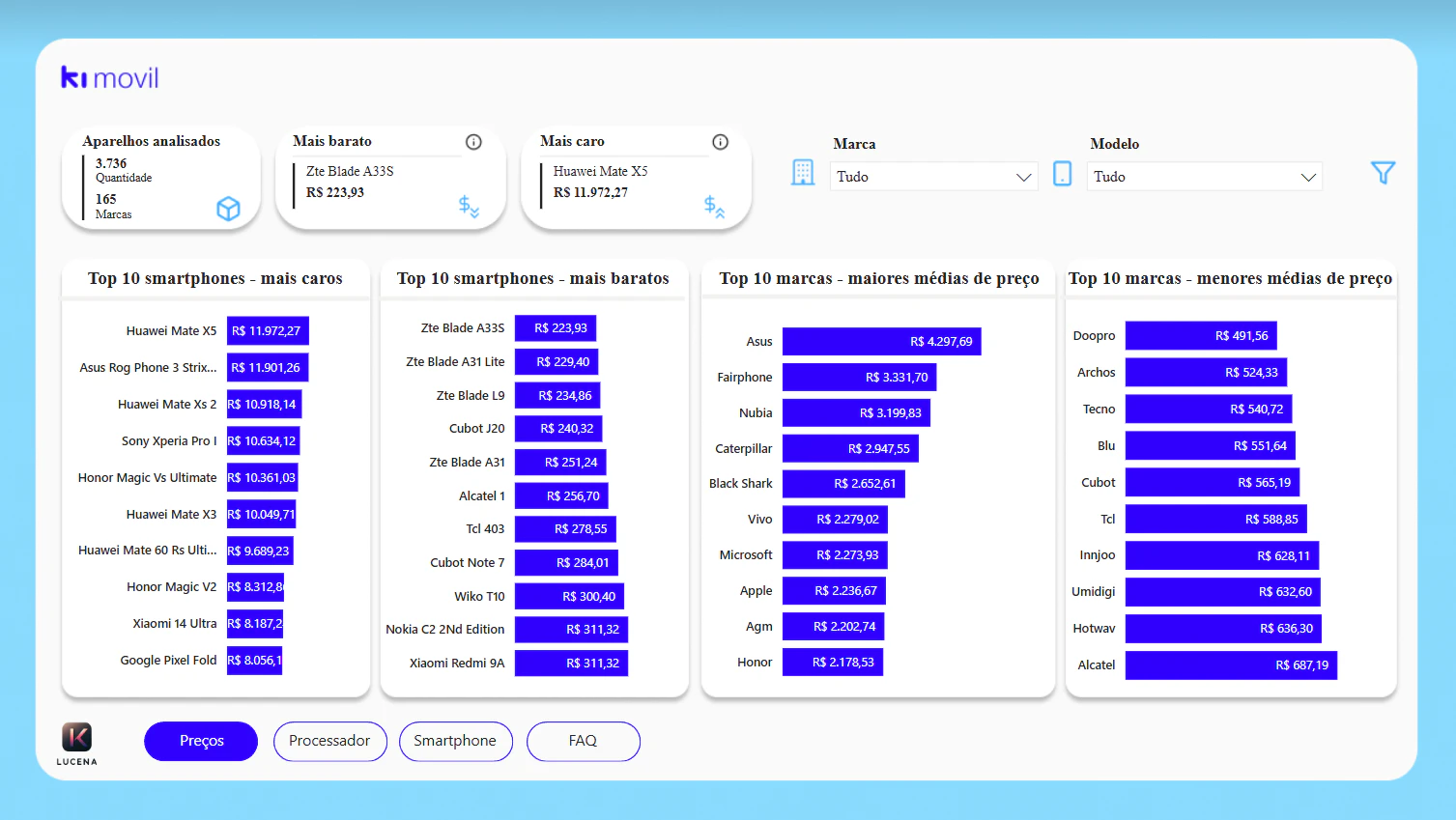
Task: Click the Cubot Note 7 label
Action: [468, 562]
